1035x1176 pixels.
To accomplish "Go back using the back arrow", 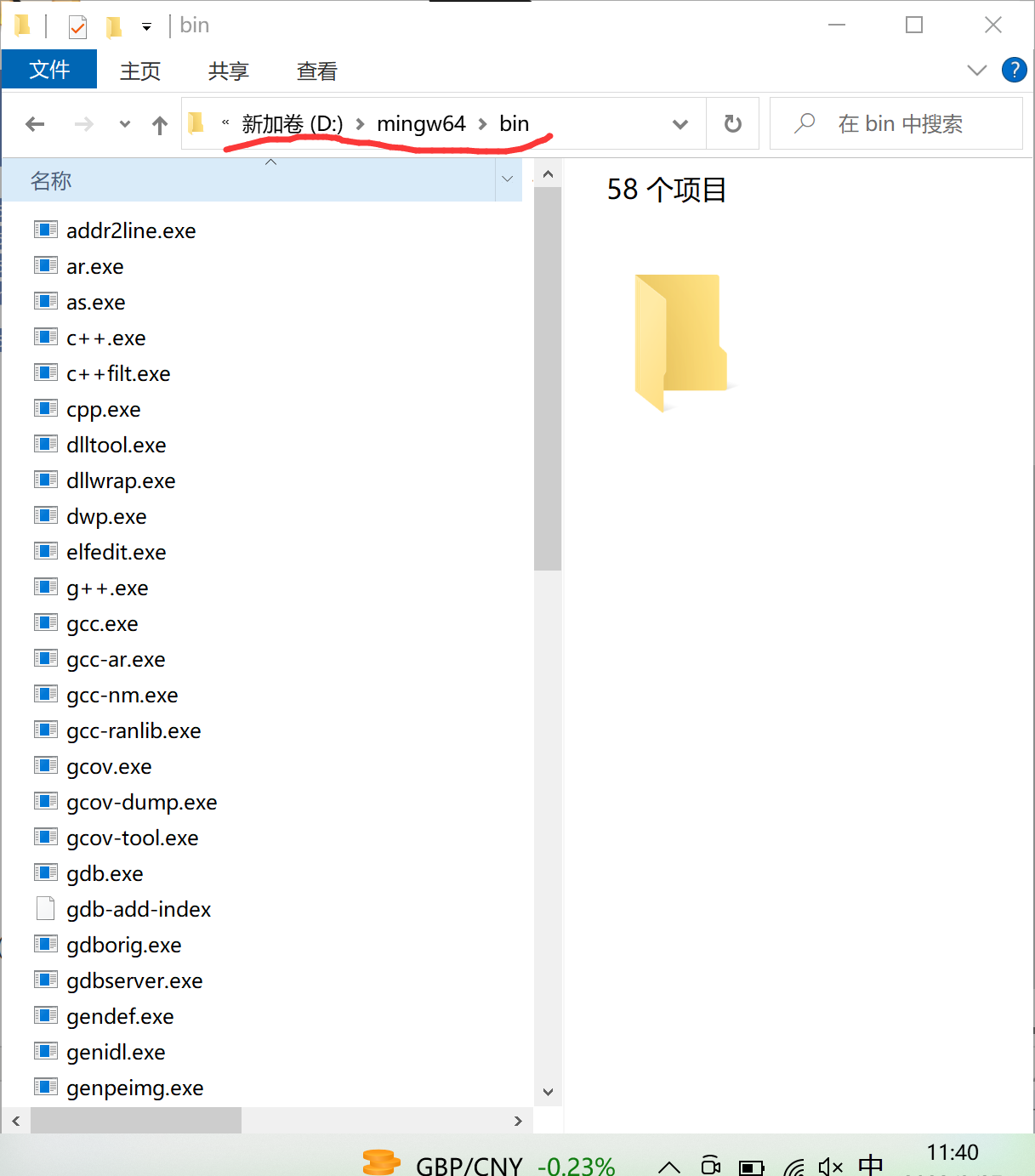I will [35, 125].
